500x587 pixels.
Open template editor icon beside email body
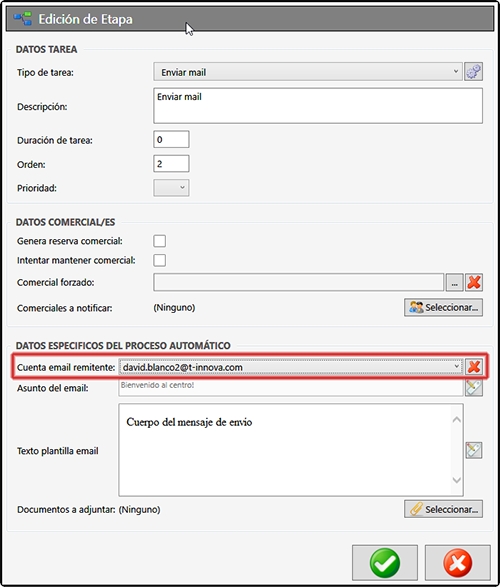tap(474, 450)
